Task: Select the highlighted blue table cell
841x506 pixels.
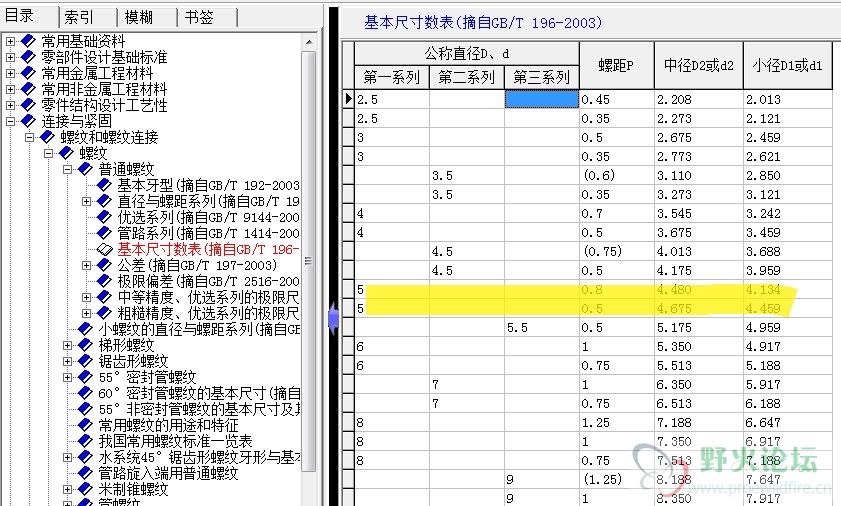Action: 542,99
